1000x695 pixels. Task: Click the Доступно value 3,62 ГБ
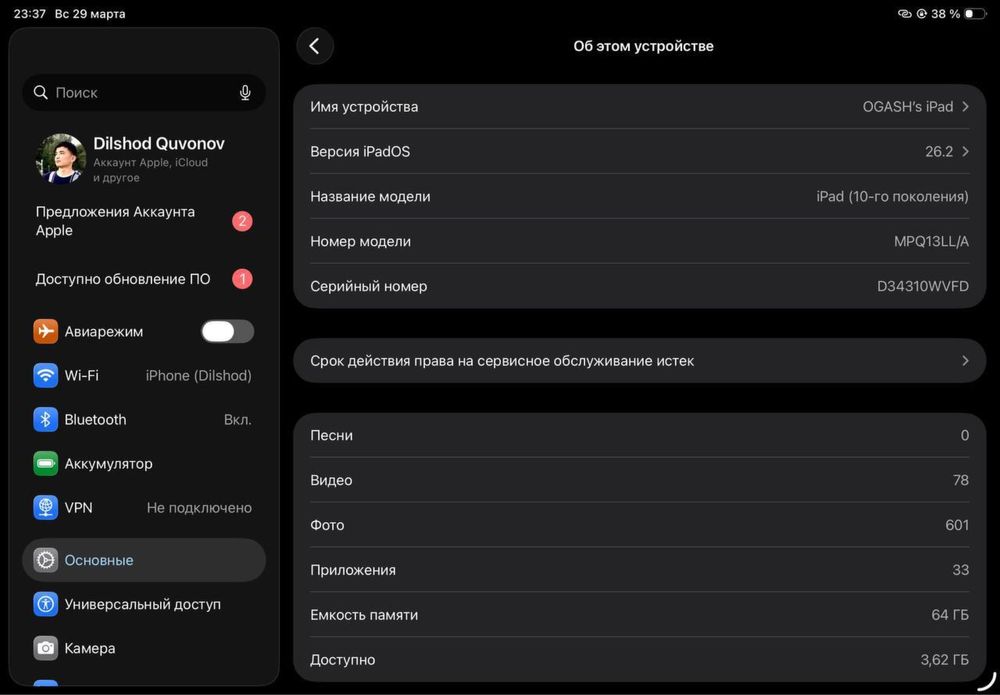[x=945, y=660]
